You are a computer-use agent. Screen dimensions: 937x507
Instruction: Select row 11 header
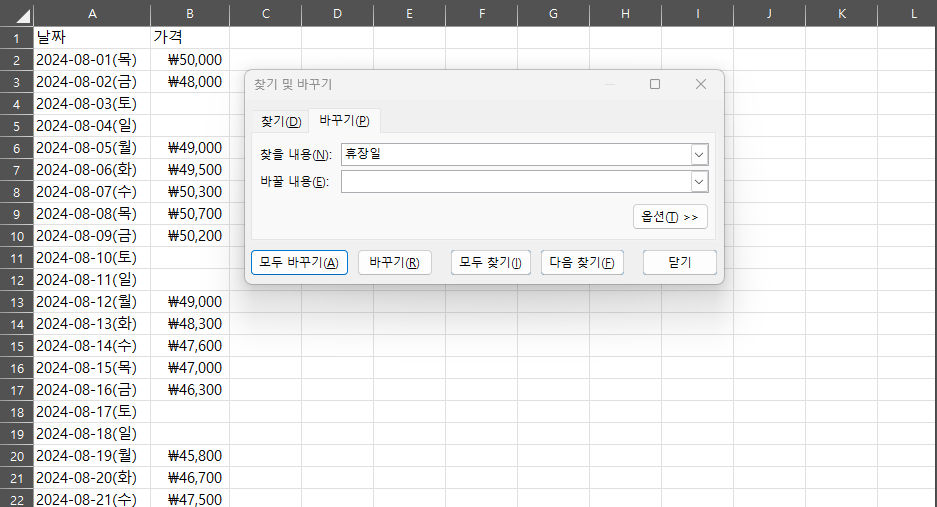pos(17,258)
